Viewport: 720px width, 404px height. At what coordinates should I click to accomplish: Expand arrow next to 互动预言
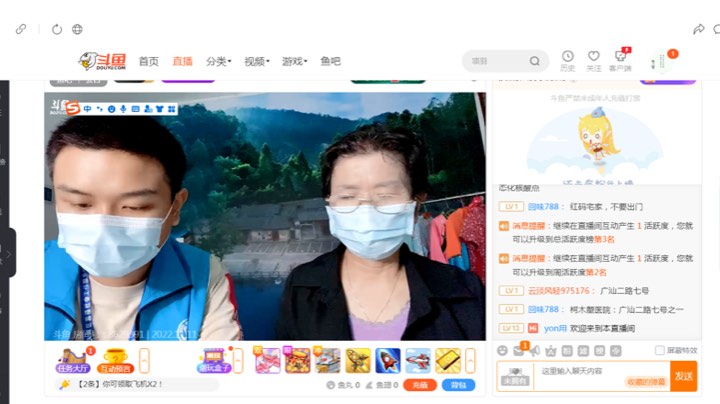(x=144, y=360)
